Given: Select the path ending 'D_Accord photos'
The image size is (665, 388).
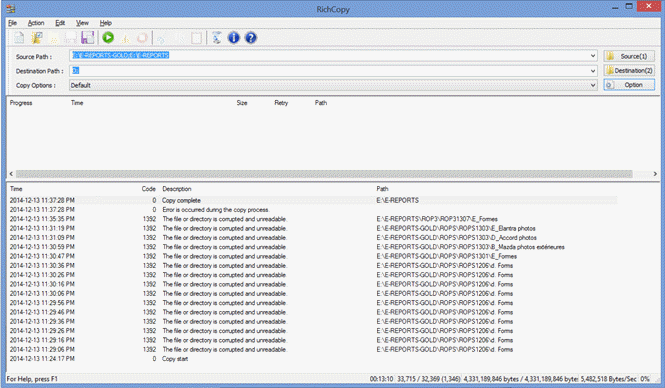Looking at the screenshot, I should point(456,237).
